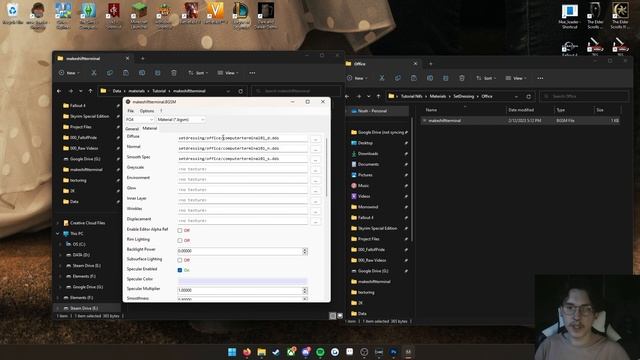Open File Explorer from the taskbar
The width and height of the screenshot is (640, 360).
coord(262,352)
